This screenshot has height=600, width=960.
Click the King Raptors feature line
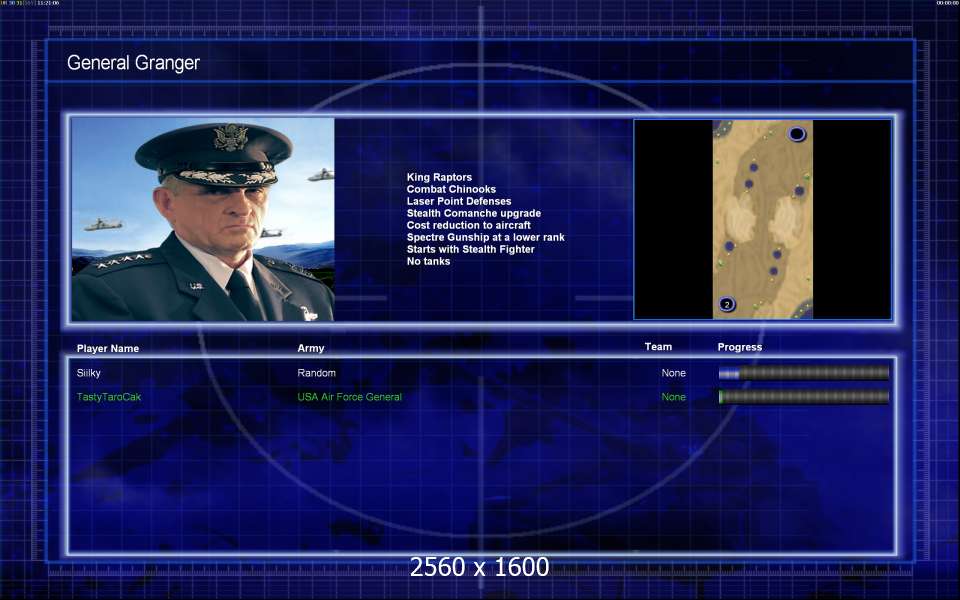click(439, 177)
